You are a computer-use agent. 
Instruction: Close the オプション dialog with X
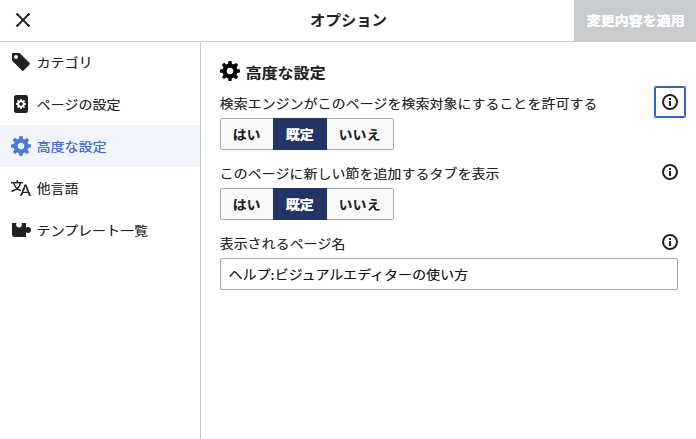tap(23, 20)
